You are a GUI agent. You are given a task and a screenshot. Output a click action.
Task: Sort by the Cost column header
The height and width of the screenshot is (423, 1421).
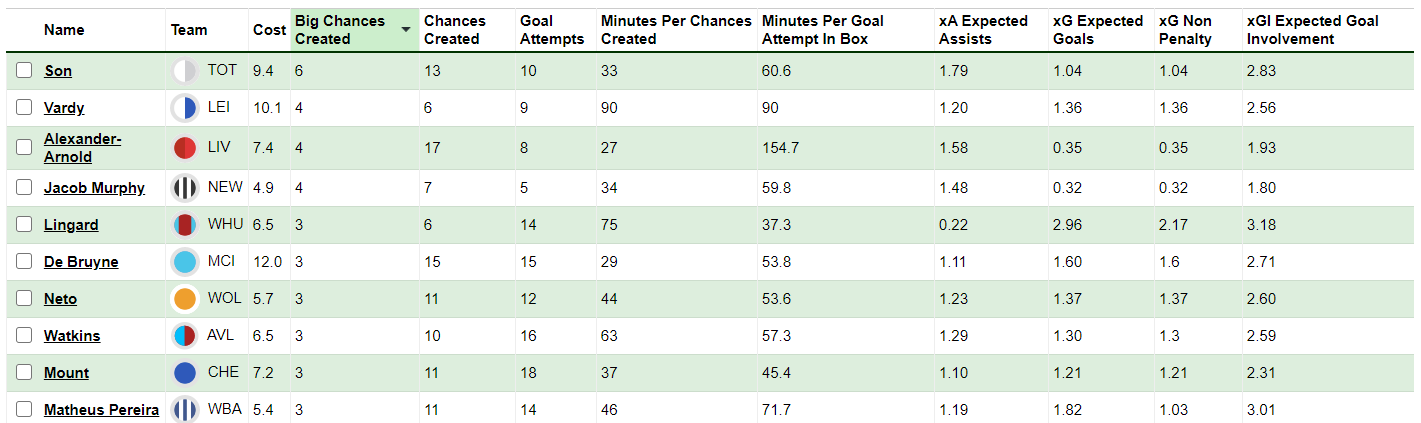click(x=269, y=30)
